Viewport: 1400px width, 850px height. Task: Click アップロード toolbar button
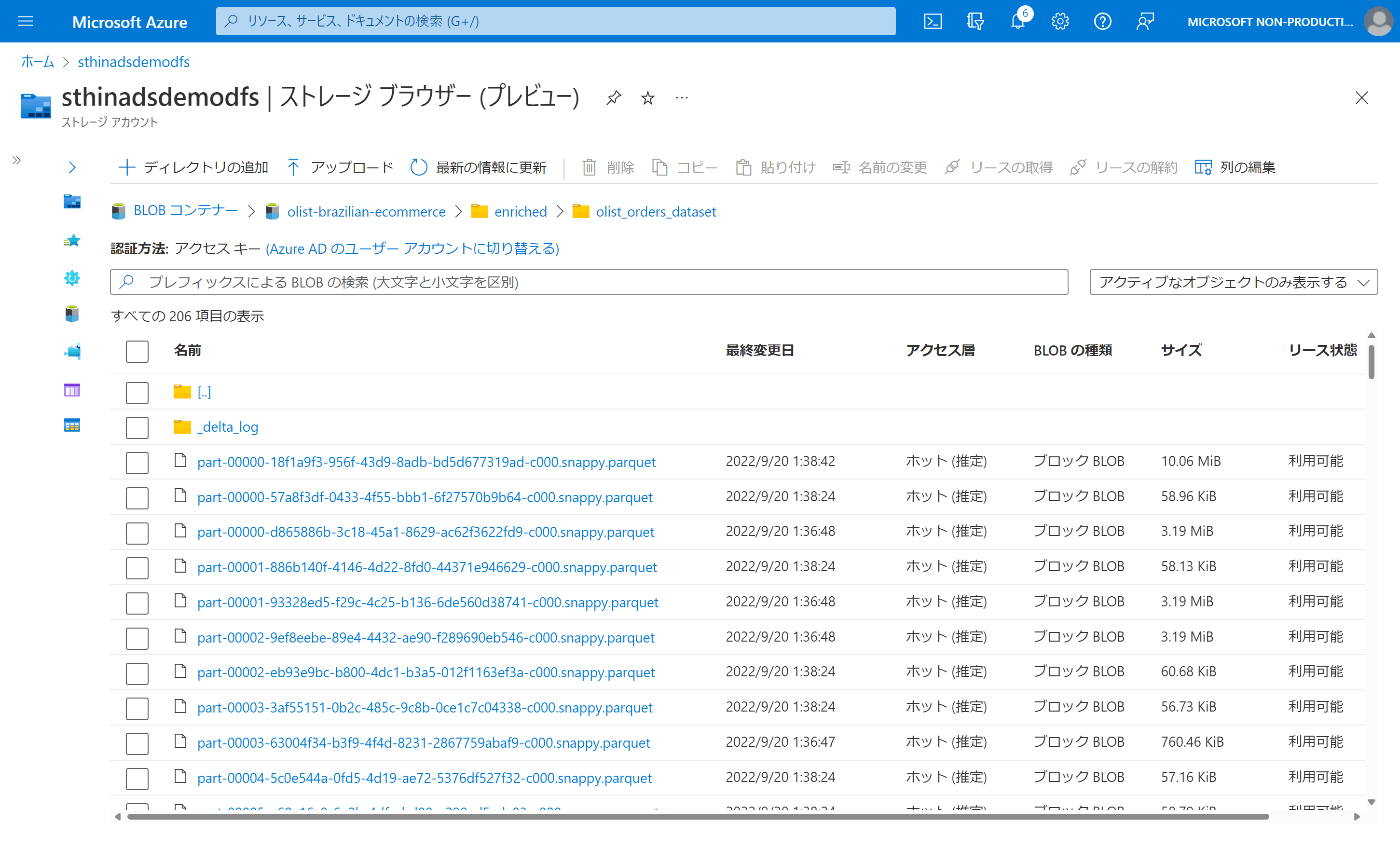click(340, 168)
